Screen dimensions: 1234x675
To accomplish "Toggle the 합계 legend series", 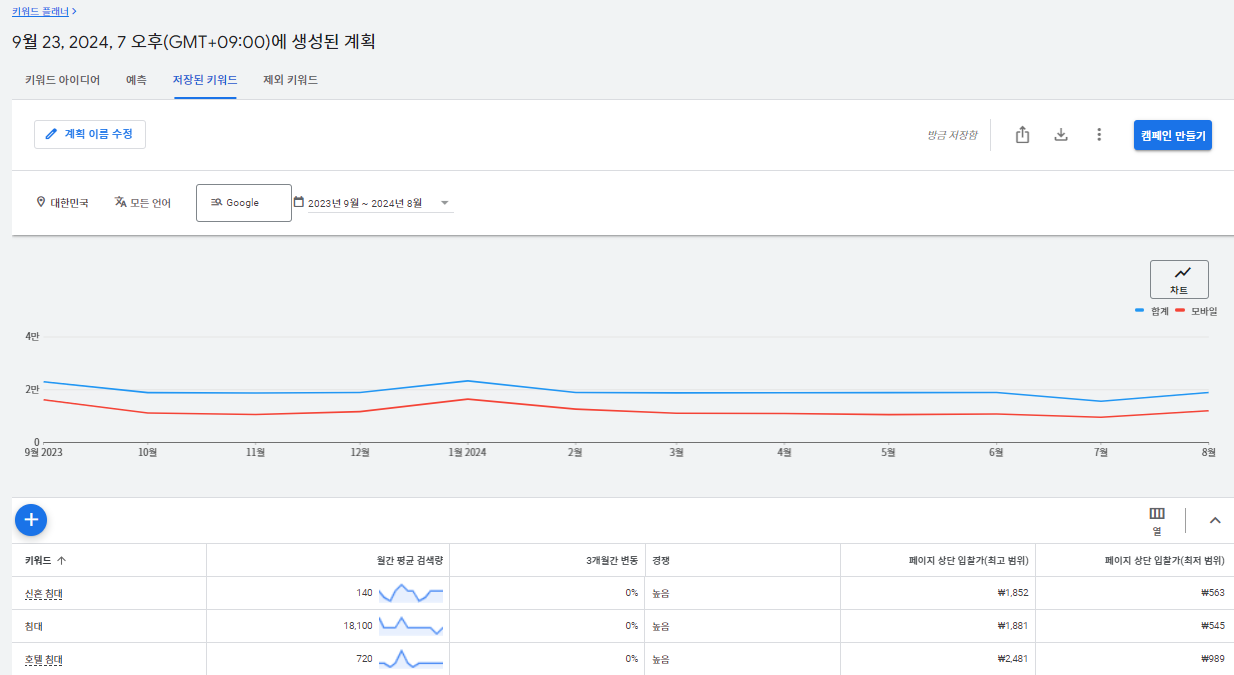I will 1152,311.
